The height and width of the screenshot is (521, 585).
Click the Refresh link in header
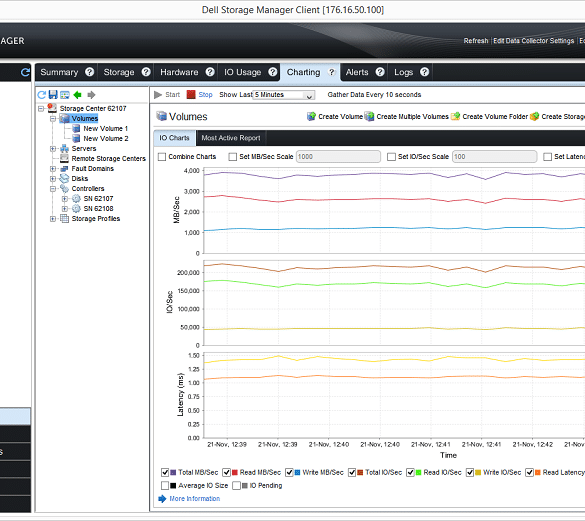[476, 41]
